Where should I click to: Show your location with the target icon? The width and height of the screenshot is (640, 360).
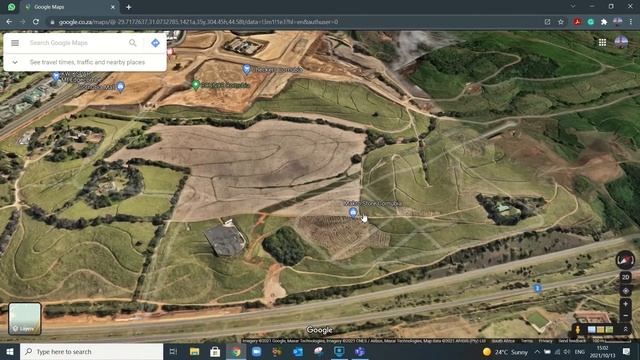[x=625, y=291]
